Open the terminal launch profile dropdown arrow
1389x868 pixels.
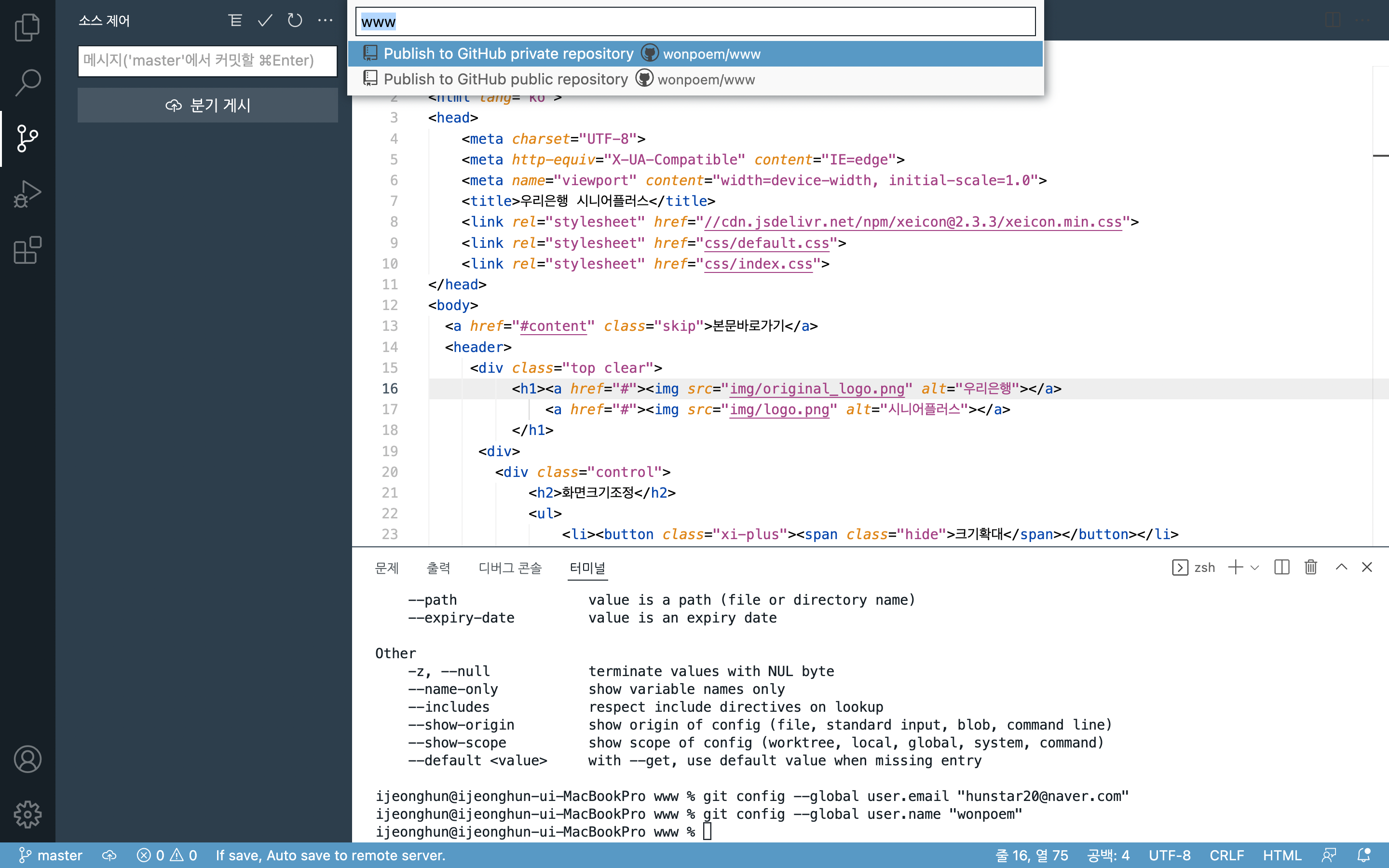(1255, 568)
